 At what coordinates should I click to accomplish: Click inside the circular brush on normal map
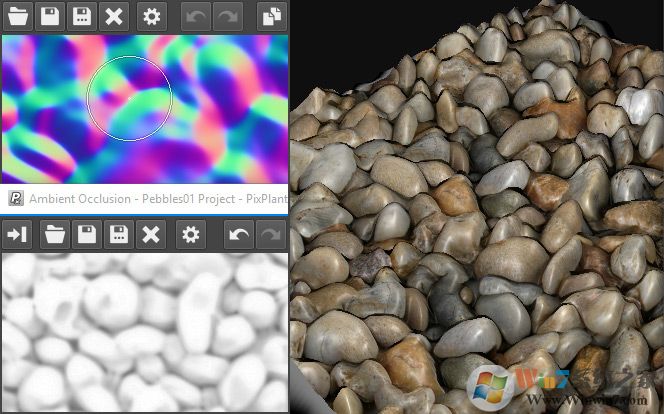coord(129,98)
